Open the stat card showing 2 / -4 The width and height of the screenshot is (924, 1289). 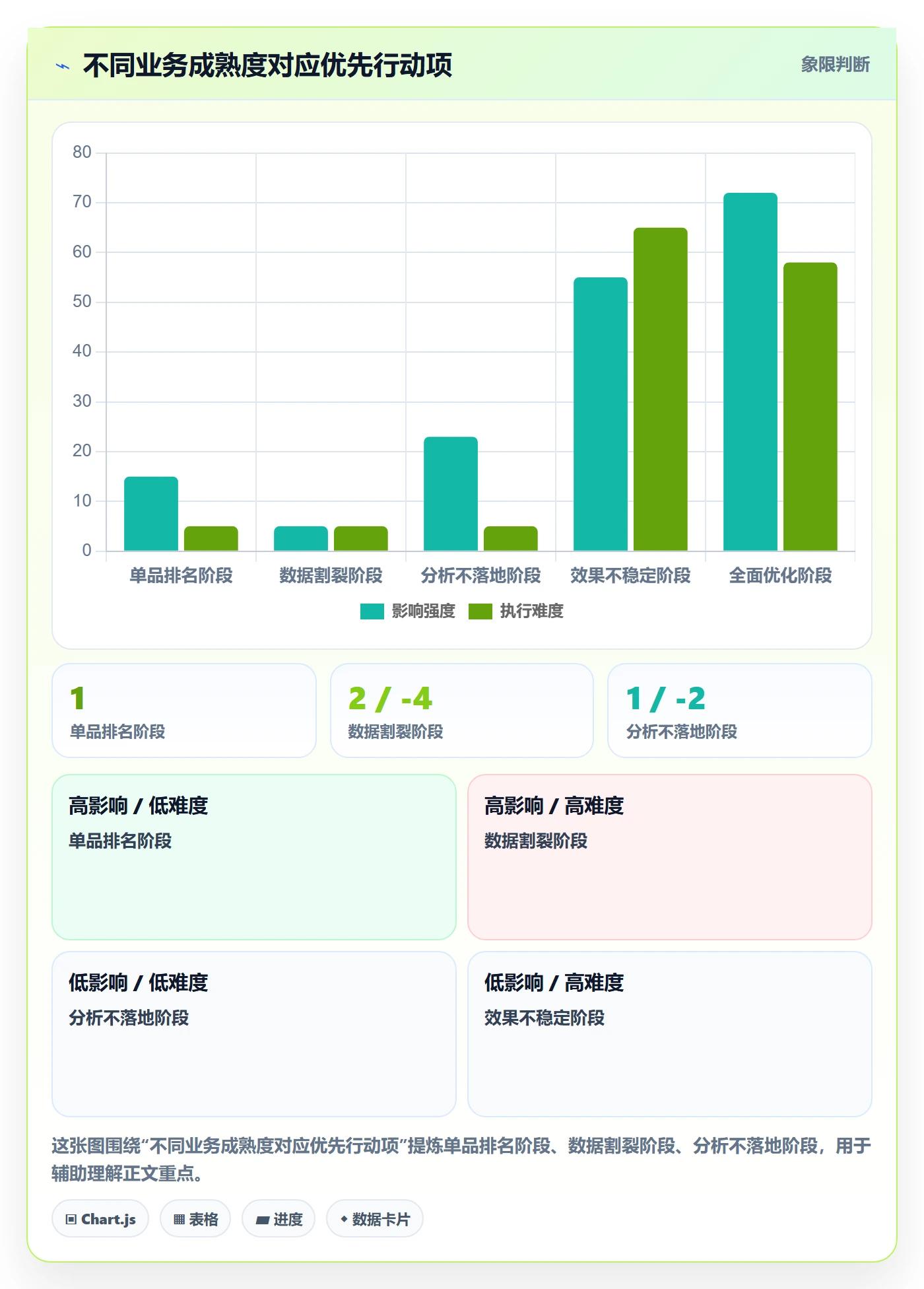point(462,711)
